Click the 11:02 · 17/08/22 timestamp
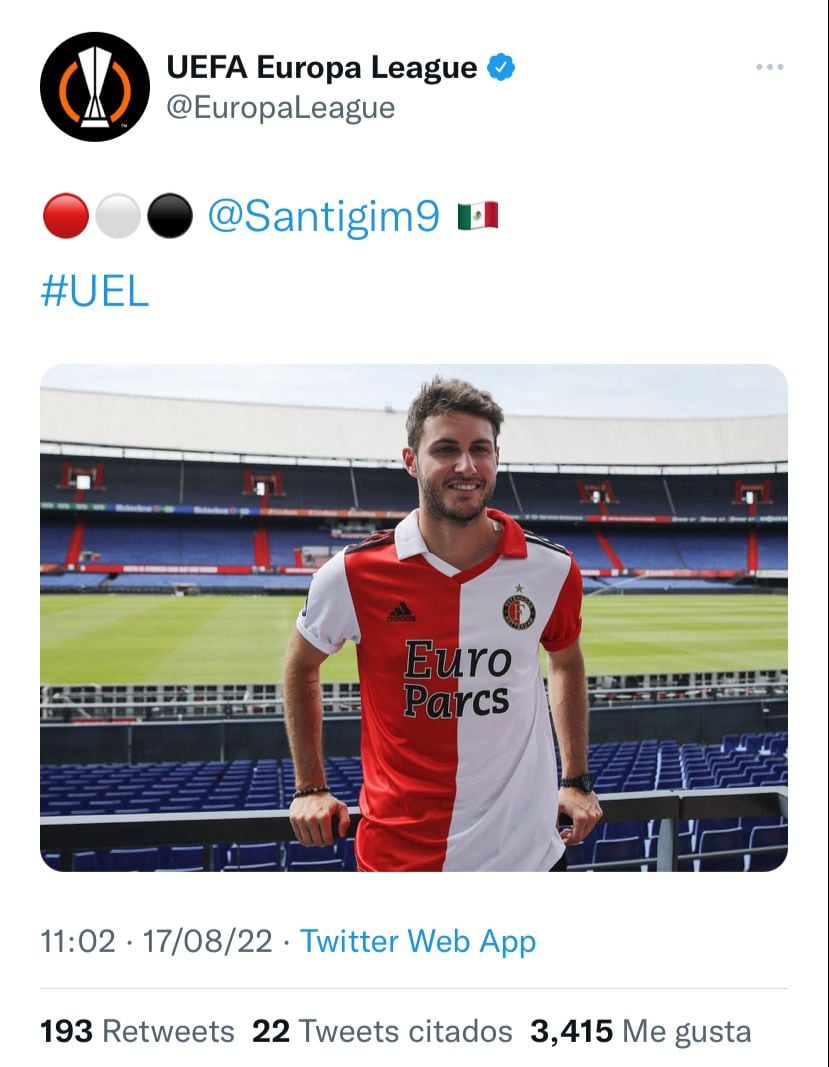This screenshot has width=829, height=1067. pos(156,941)
